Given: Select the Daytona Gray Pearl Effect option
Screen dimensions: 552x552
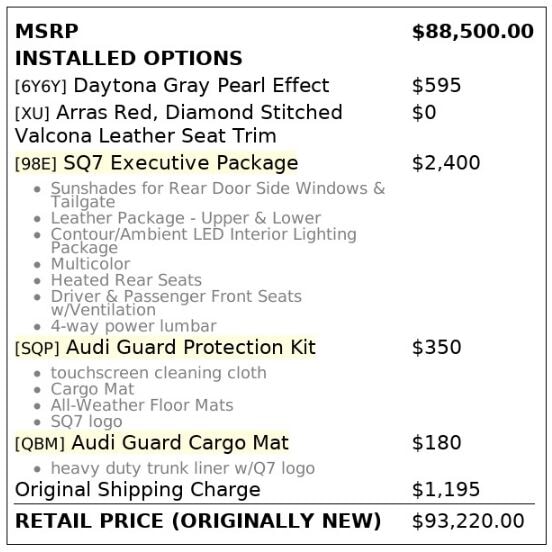Looking at the screenshot, I should [172, 86].
